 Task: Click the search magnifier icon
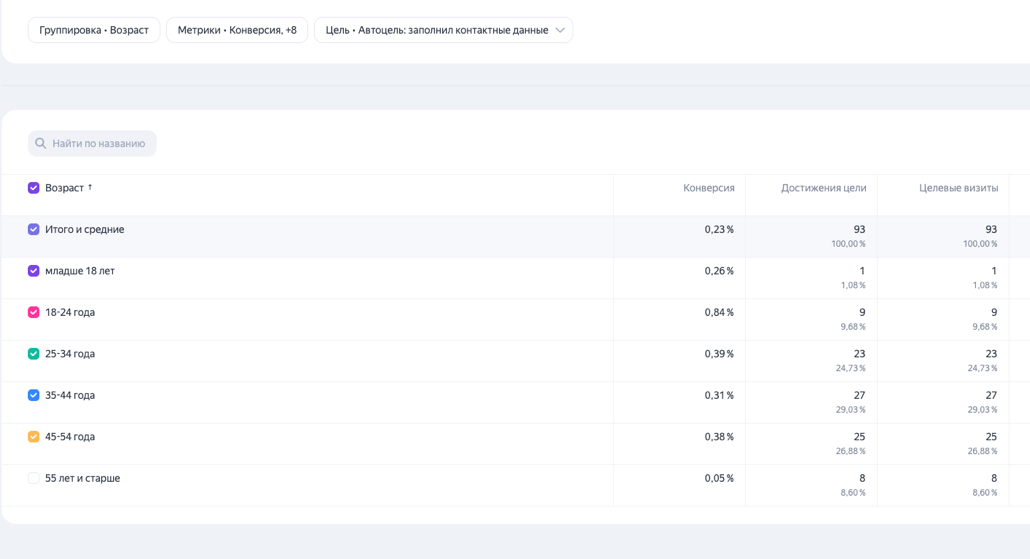click(x=41, y=144)
